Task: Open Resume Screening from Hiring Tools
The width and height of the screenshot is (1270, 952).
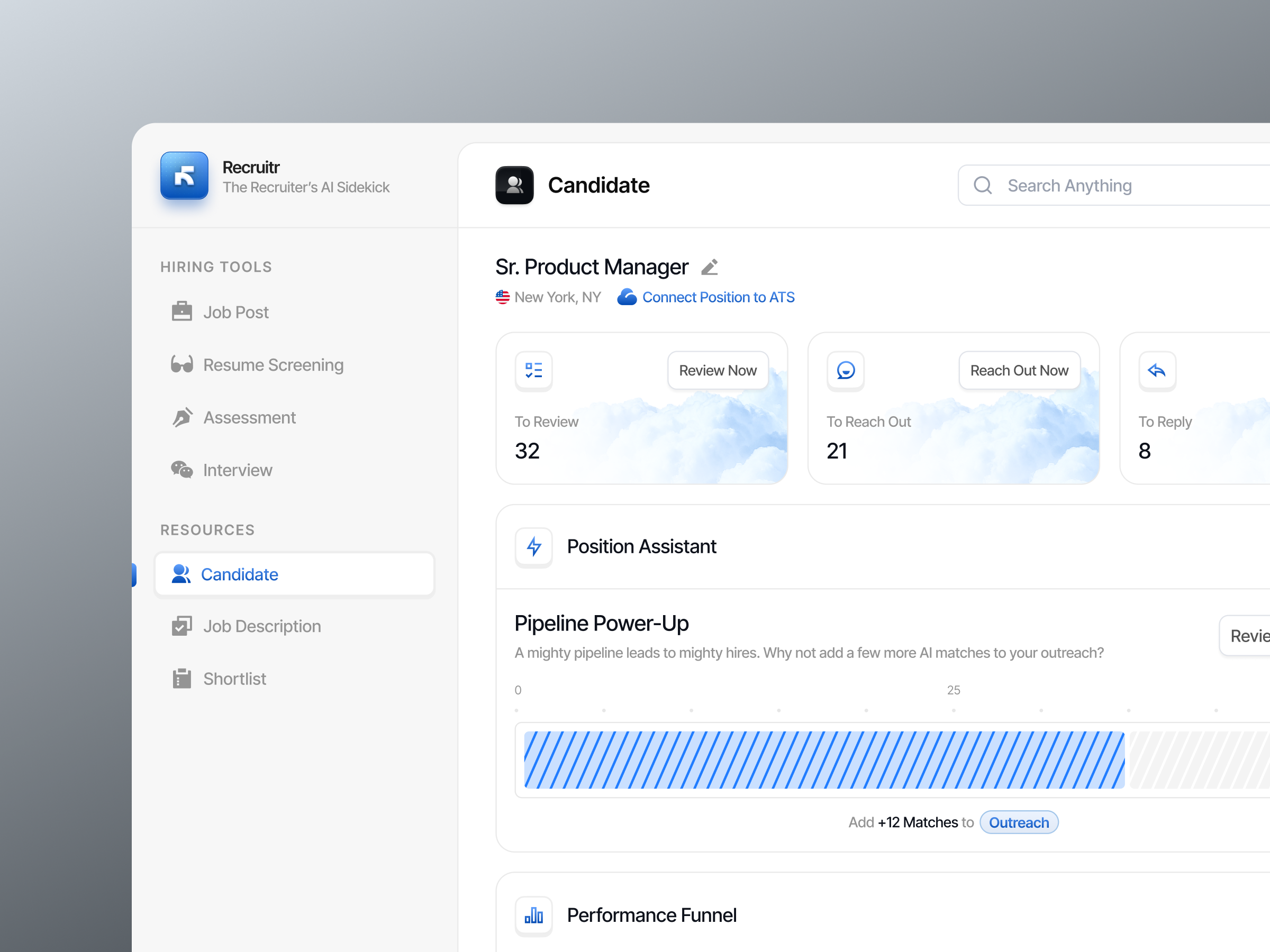Action: tap(273, 364)
